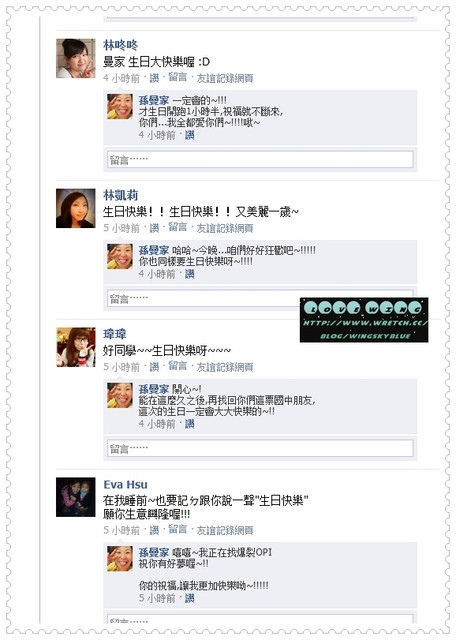Image resolution: width=456 pixels, height=640 pixels.
Task: Open 瑋瑋's profile photo
Action: [x=76, y=347]
